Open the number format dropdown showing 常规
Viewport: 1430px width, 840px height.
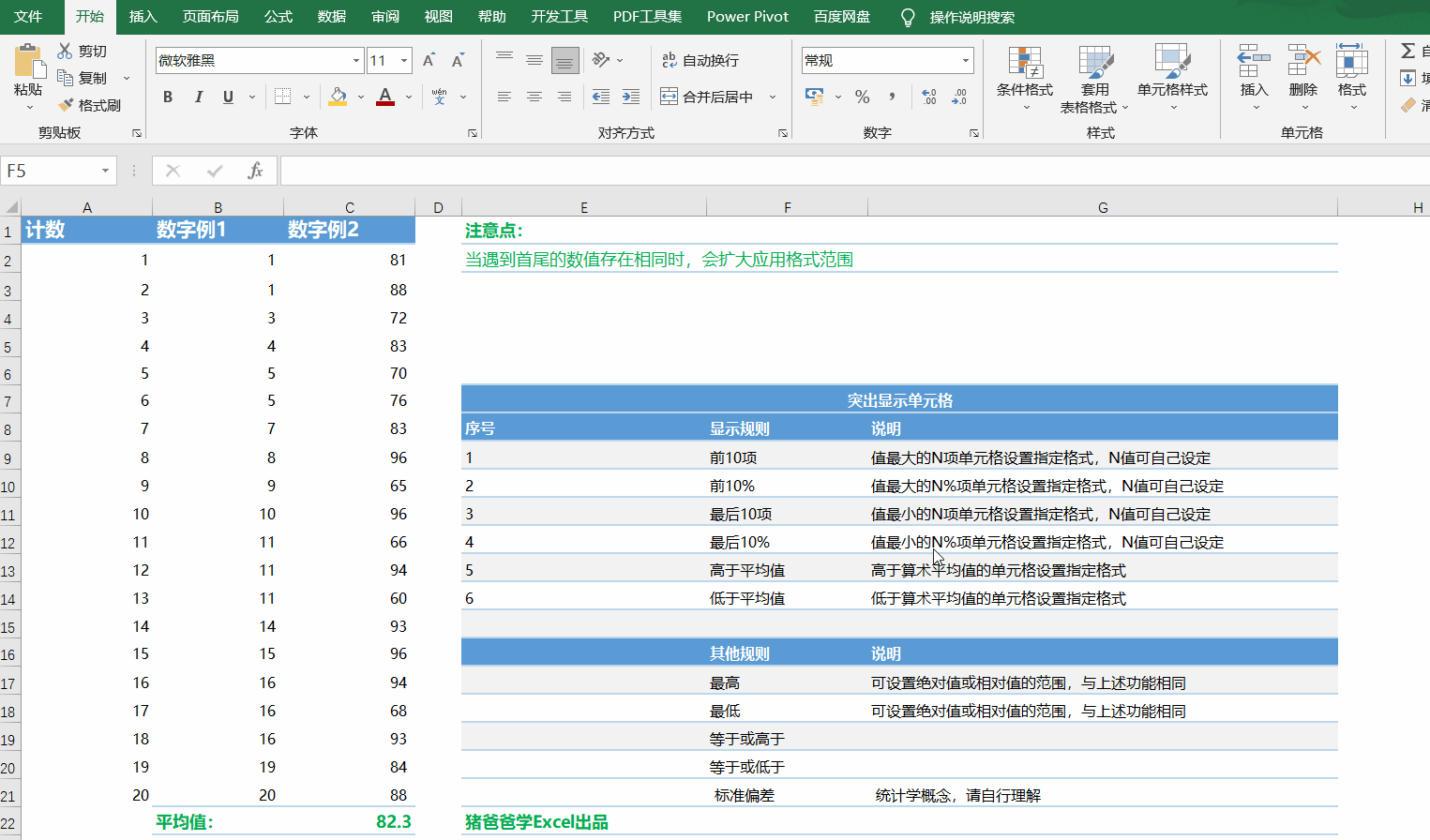click(x=965, y=60)
